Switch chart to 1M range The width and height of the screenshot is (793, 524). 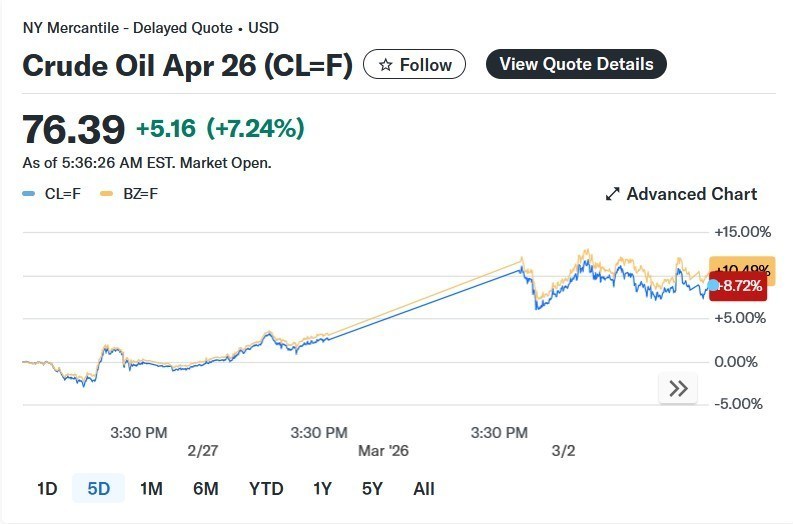pyautogui.click(x=151, y=489)
